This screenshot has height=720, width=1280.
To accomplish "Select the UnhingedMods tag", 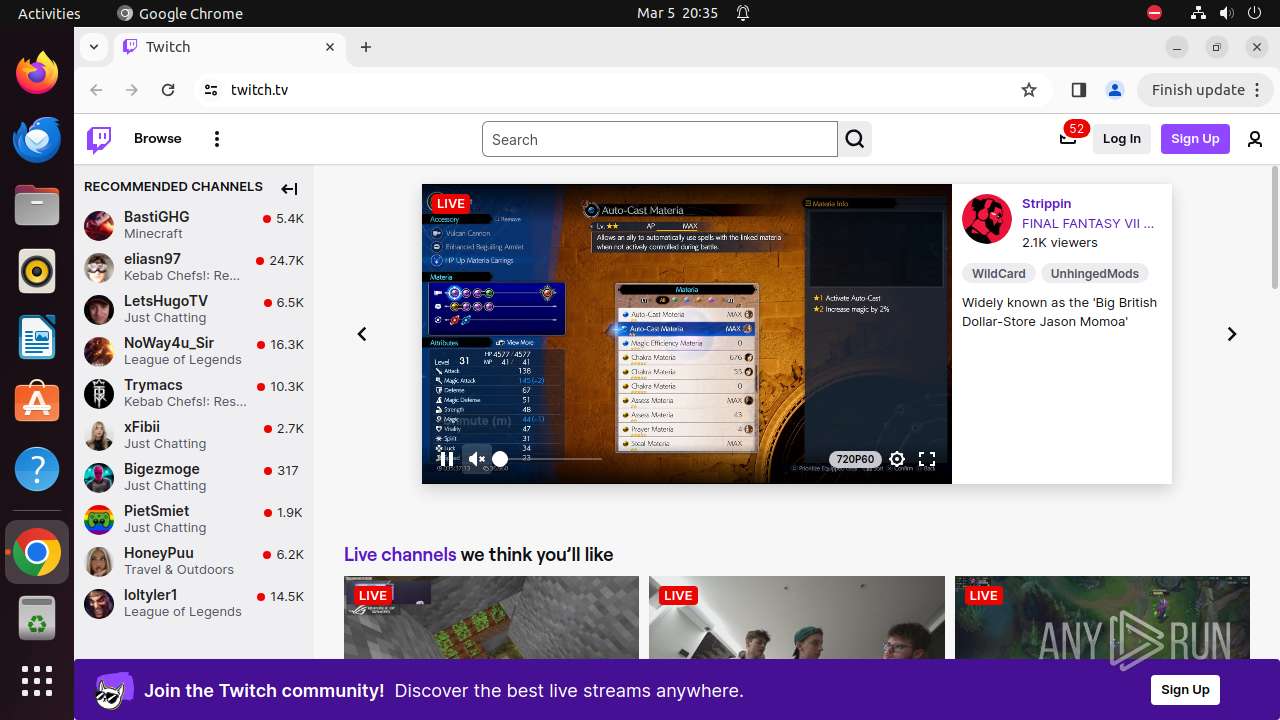I will point(1094,273).
